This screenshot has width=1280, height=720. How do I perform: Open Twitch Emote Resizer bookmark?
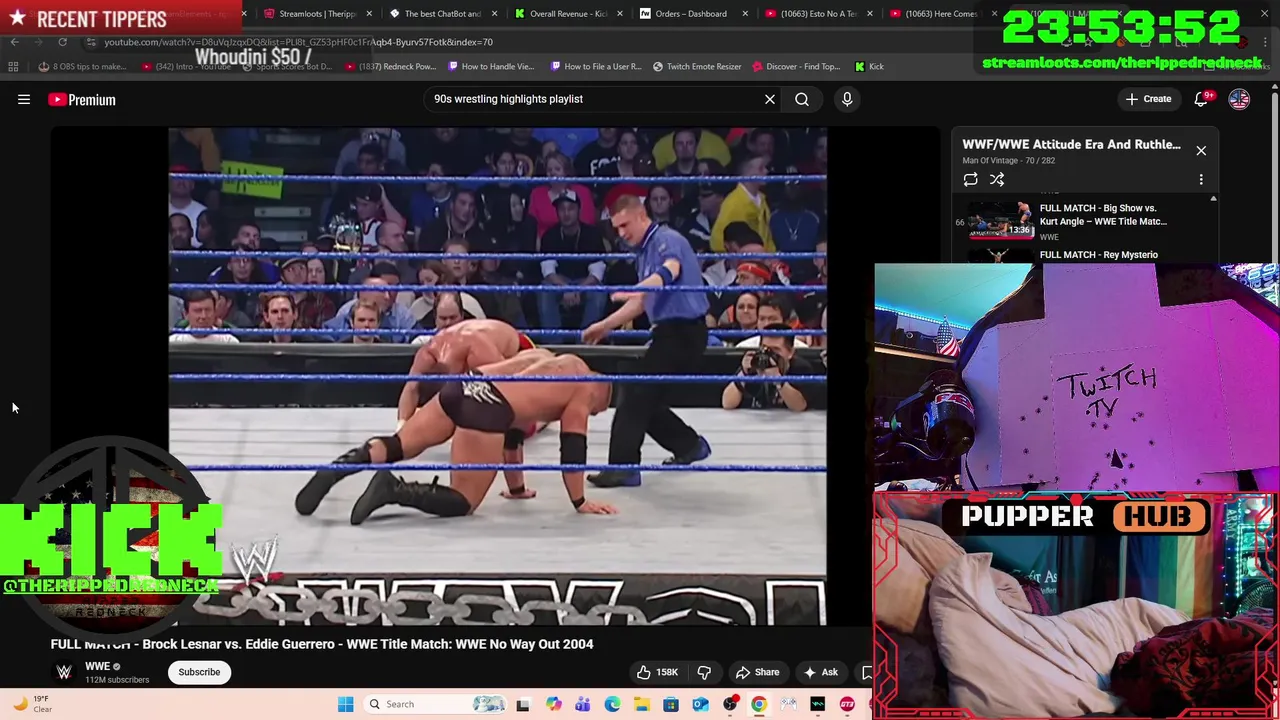click(697, 67)
